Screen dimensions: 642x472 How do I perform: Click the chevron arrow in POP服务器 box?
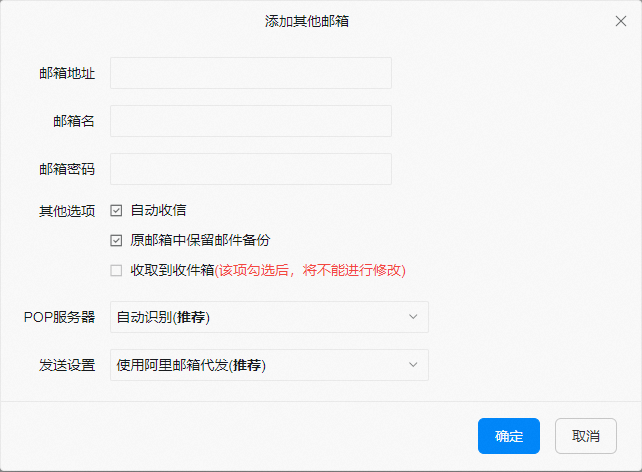click(414, 317)
